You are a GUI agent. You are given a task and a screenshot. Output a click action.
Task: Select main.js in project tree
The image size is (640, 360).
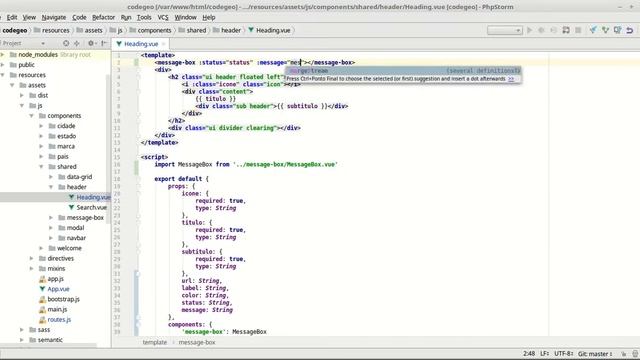[x=53, y=309]
